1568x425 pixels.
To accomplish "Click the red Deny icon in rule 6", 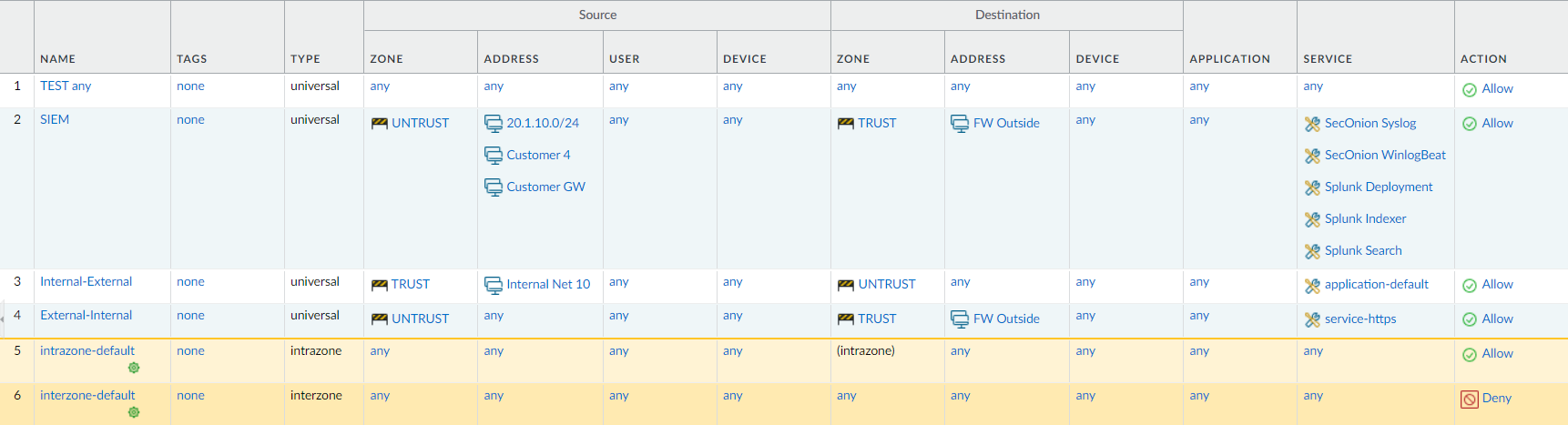I will pyautogui.click(x=1470, y=399).
